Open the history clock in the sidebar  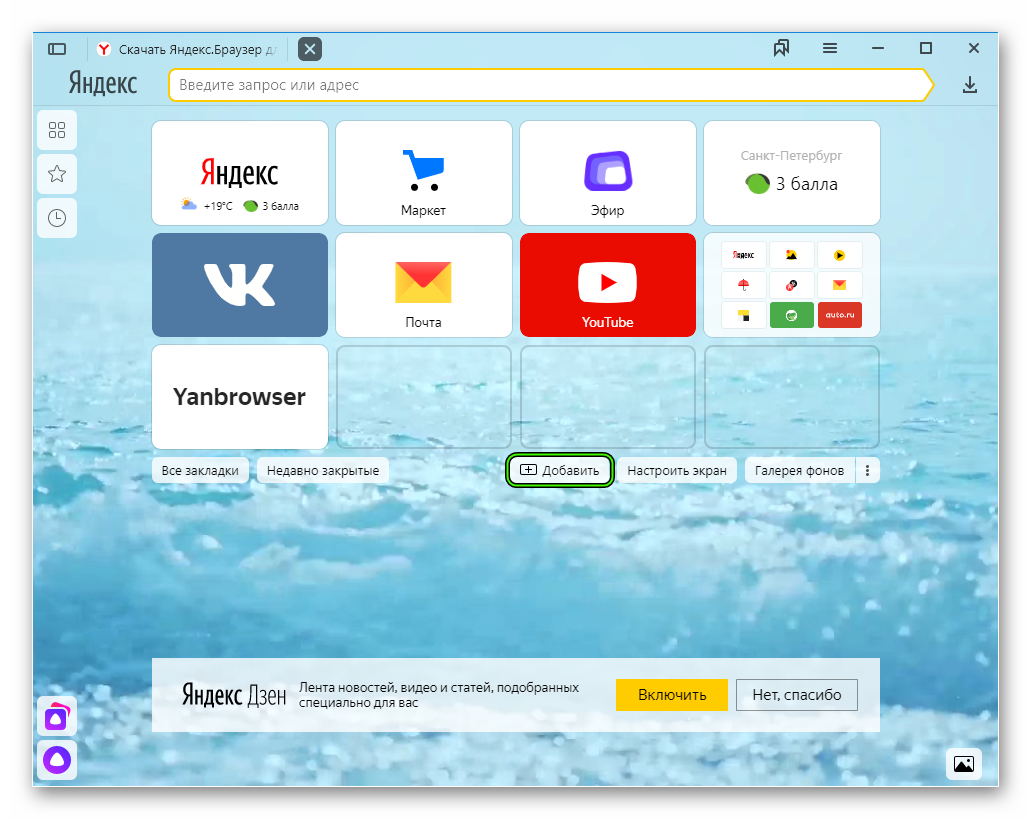[x=57, y=218]
